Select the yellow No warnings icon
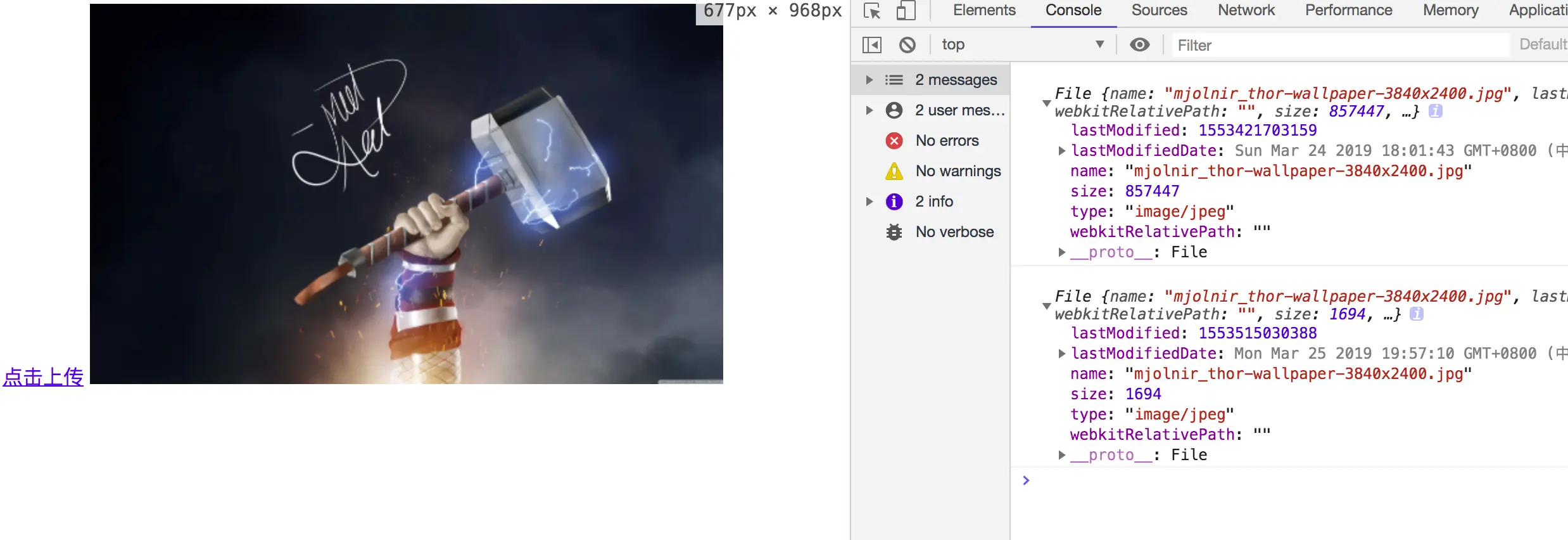This screenshot has height=540, width=1568. (x=894, y=171)
